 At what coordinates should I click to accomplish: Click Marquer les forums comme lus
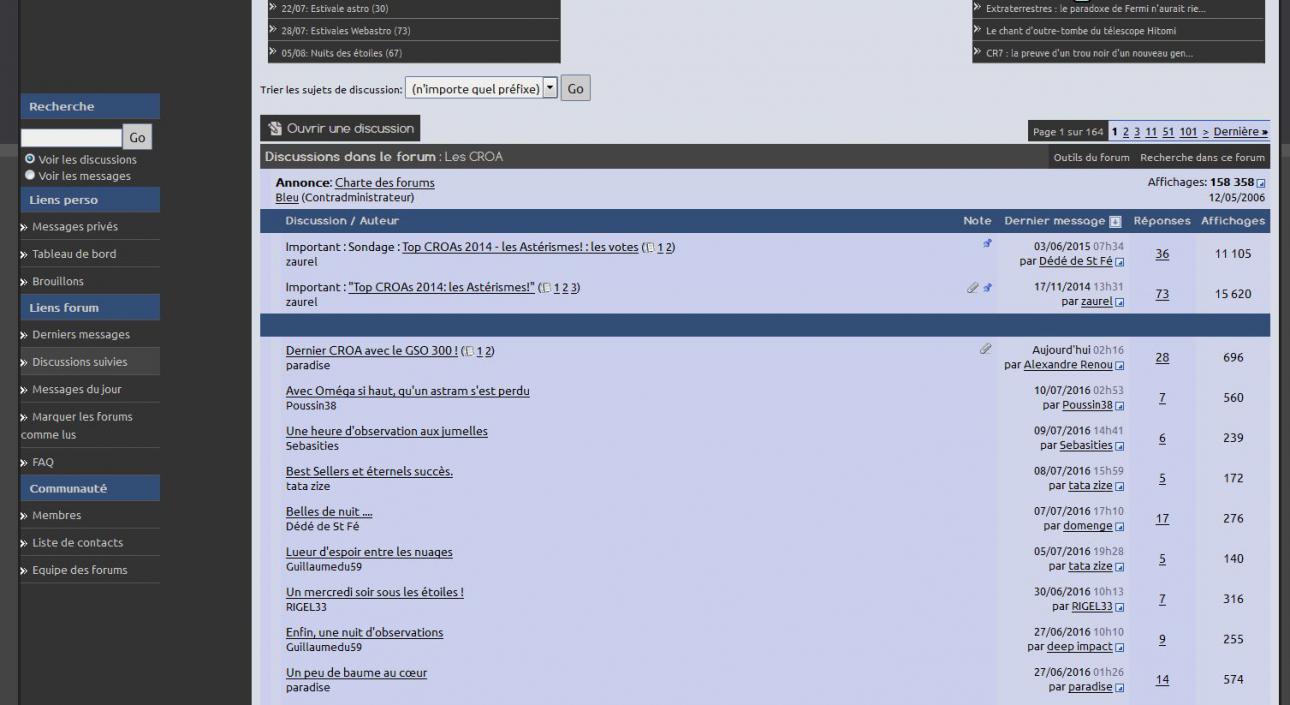(77, 426)
